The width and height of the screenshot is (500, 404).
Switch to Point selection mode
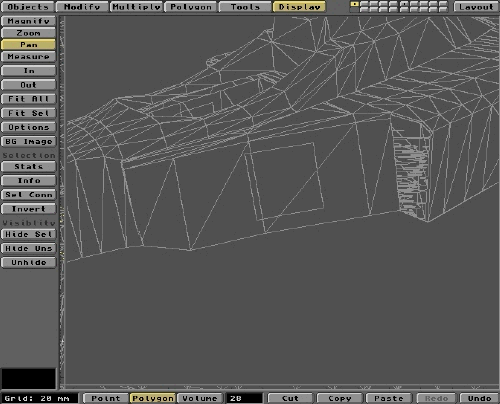[x=106, y=398]
